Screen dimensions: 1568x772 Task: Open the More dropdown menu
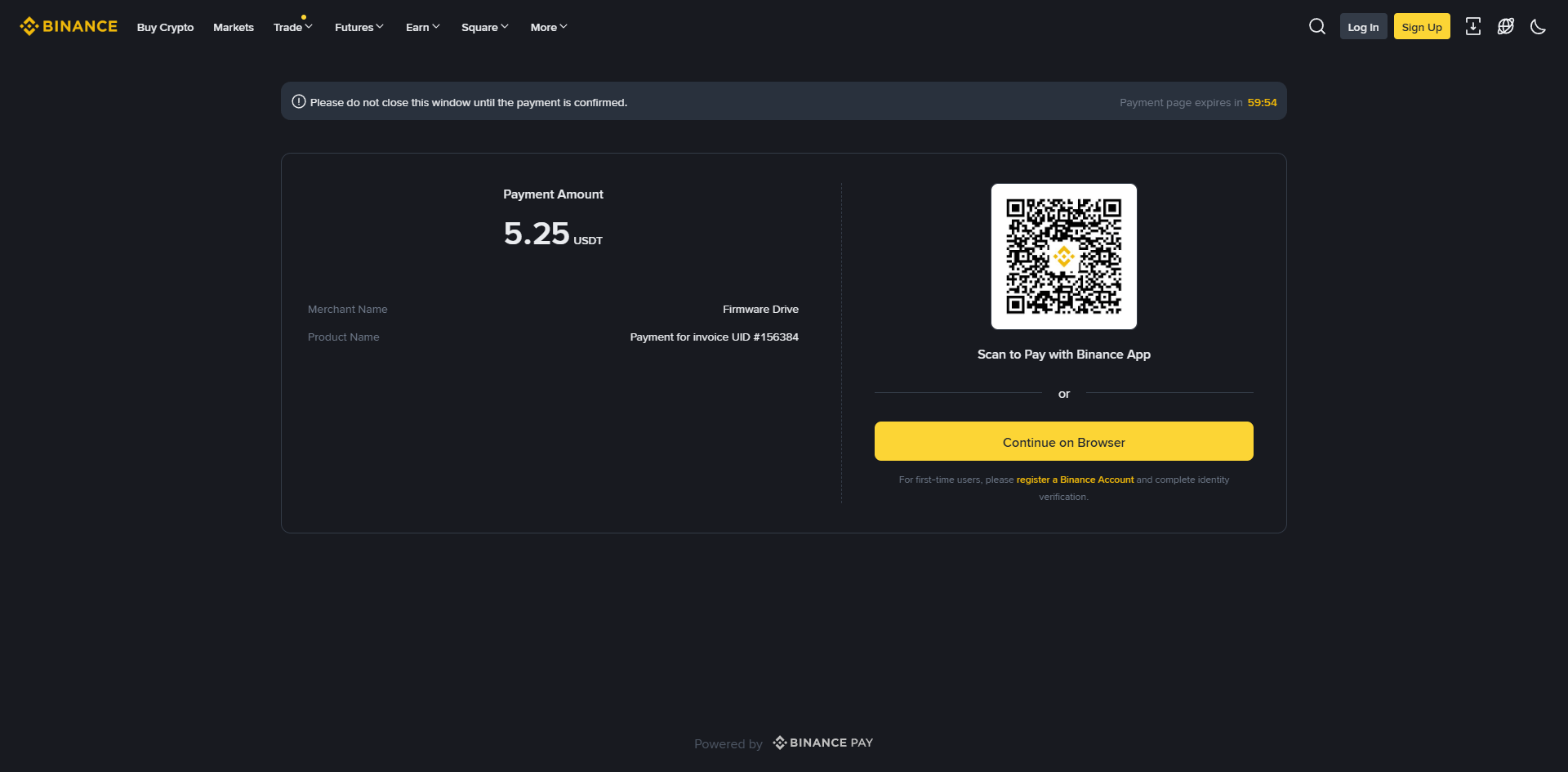pyautogui.click(x=548, y=28)
